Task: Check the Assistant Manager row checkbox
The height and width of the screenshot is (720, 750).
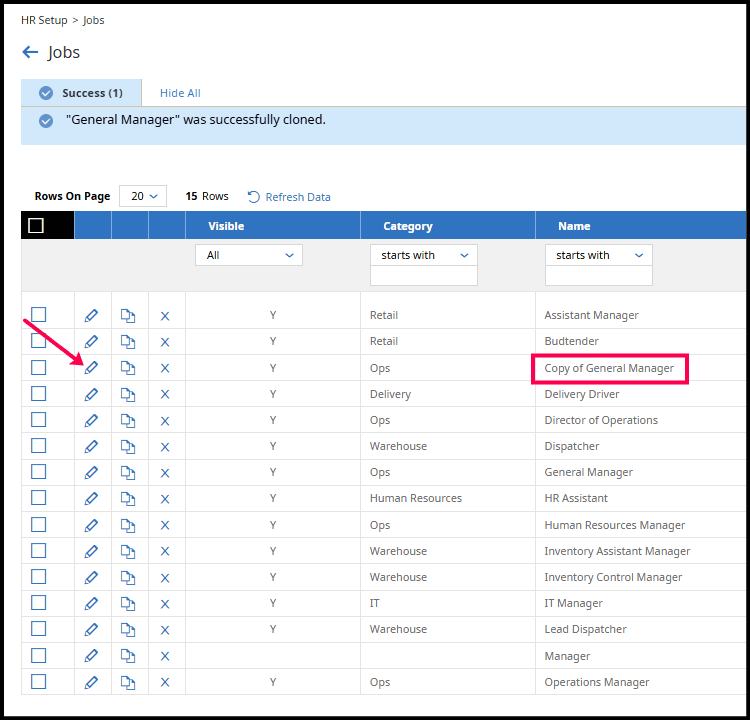Action: pos(38,315)
